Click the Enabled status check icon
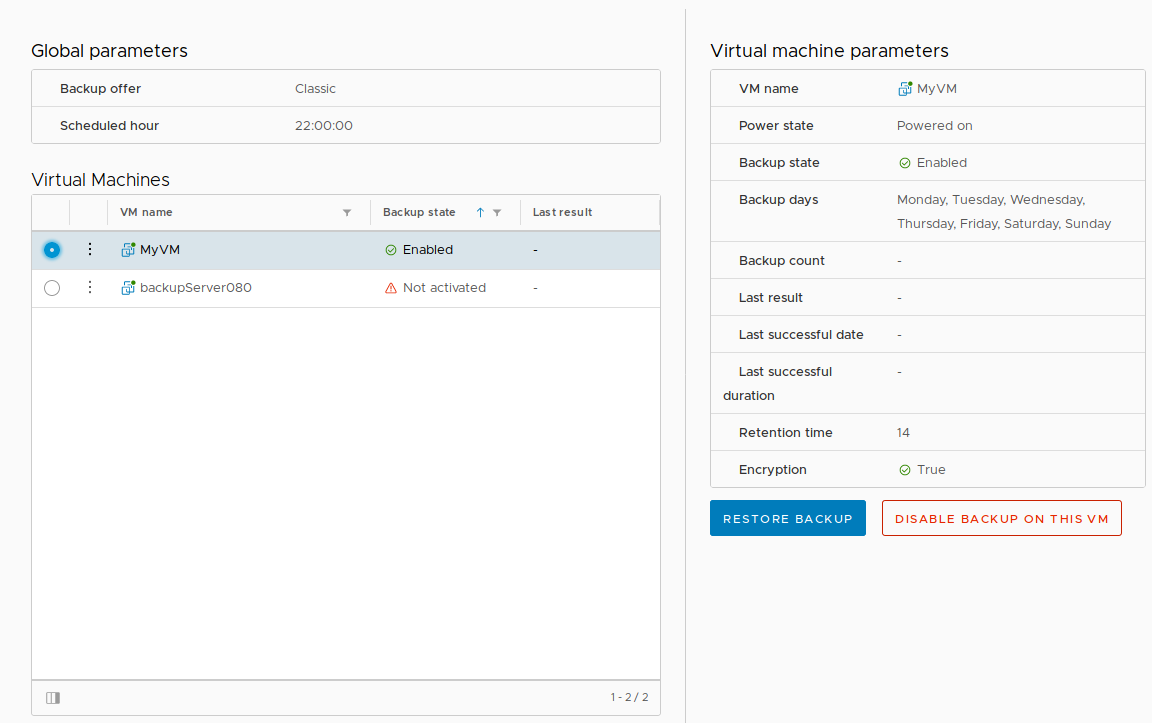Viewport: 1152px width, 723px height. 390,249
